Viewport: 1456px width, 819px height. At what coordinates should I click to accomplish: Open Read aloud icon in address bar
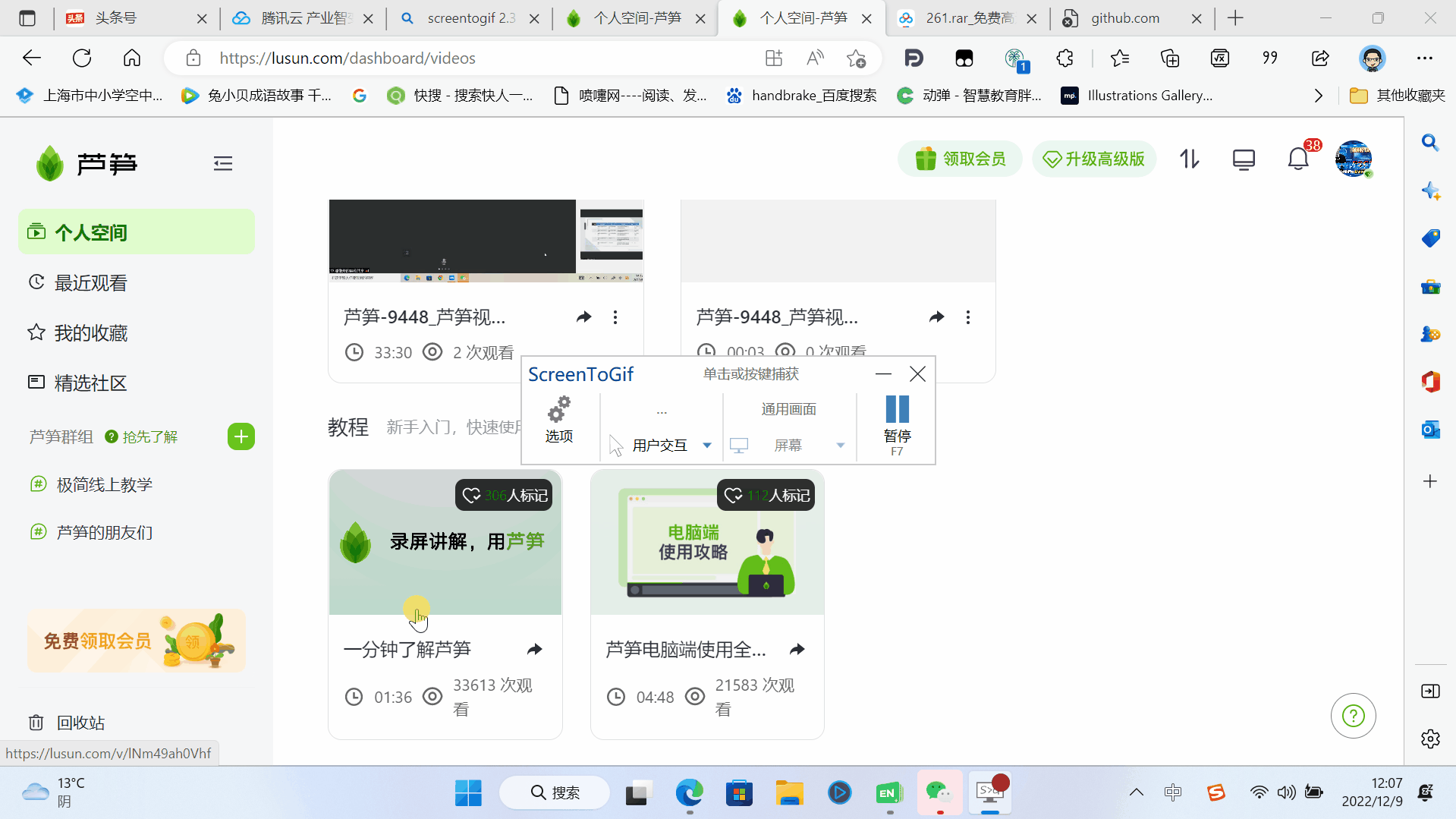tap(815, 58)
